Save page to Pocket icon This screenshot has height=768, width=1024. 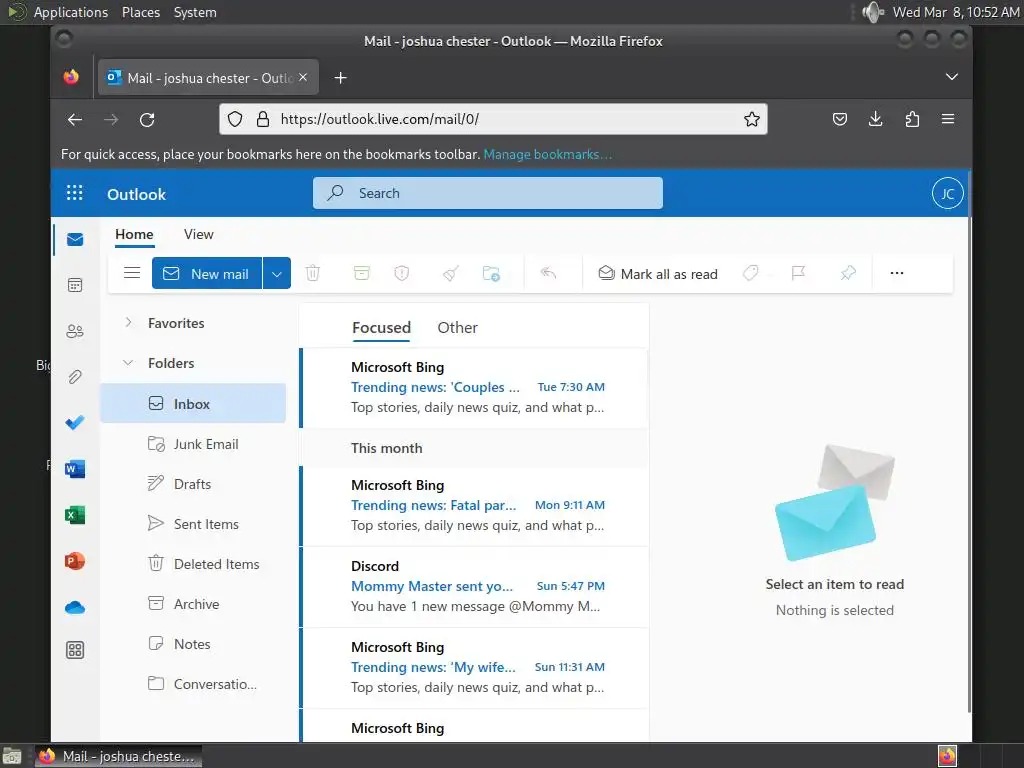coord(840,119)
